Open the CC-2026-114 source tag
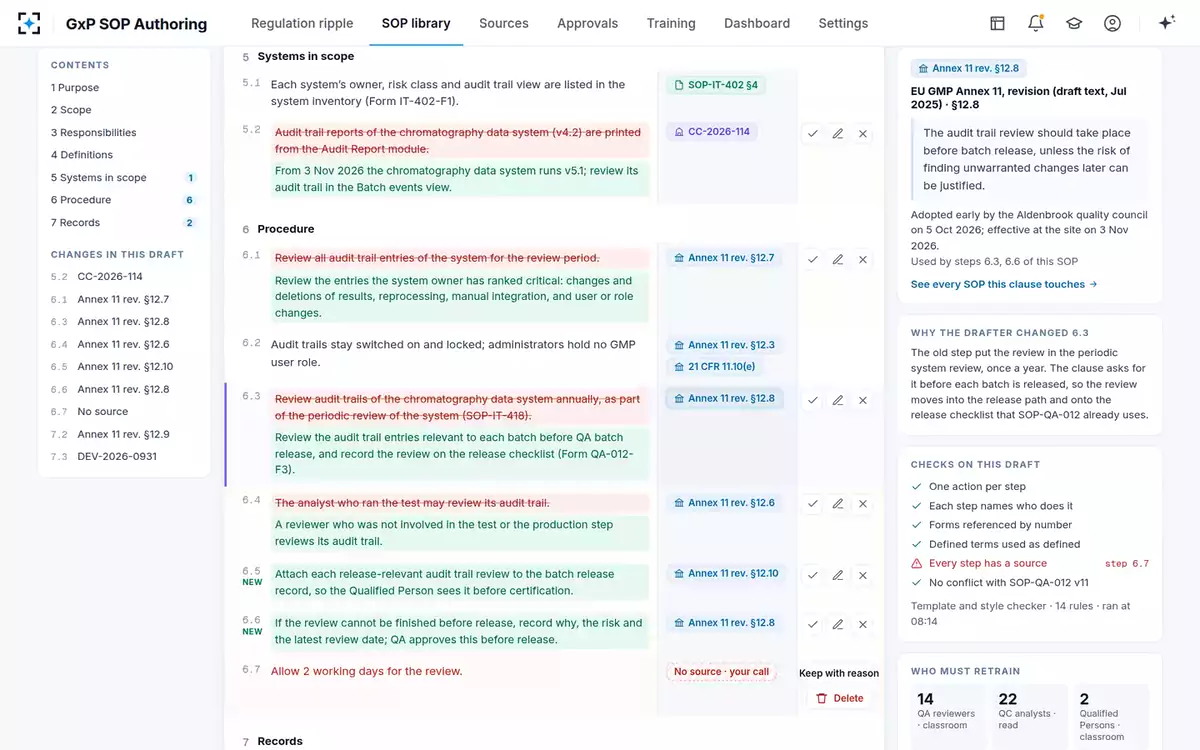The image size is (1200, 750). 712,131
